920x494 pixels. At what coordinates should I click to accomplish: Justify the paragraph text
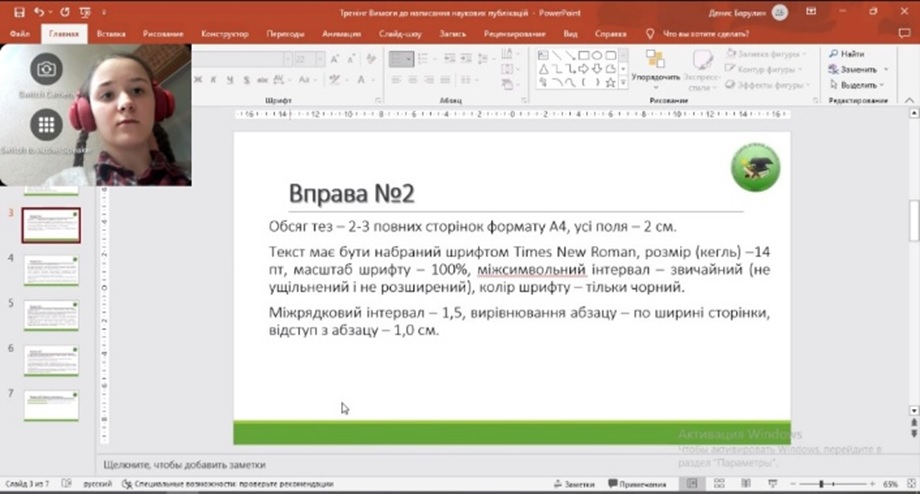point(446,79)
